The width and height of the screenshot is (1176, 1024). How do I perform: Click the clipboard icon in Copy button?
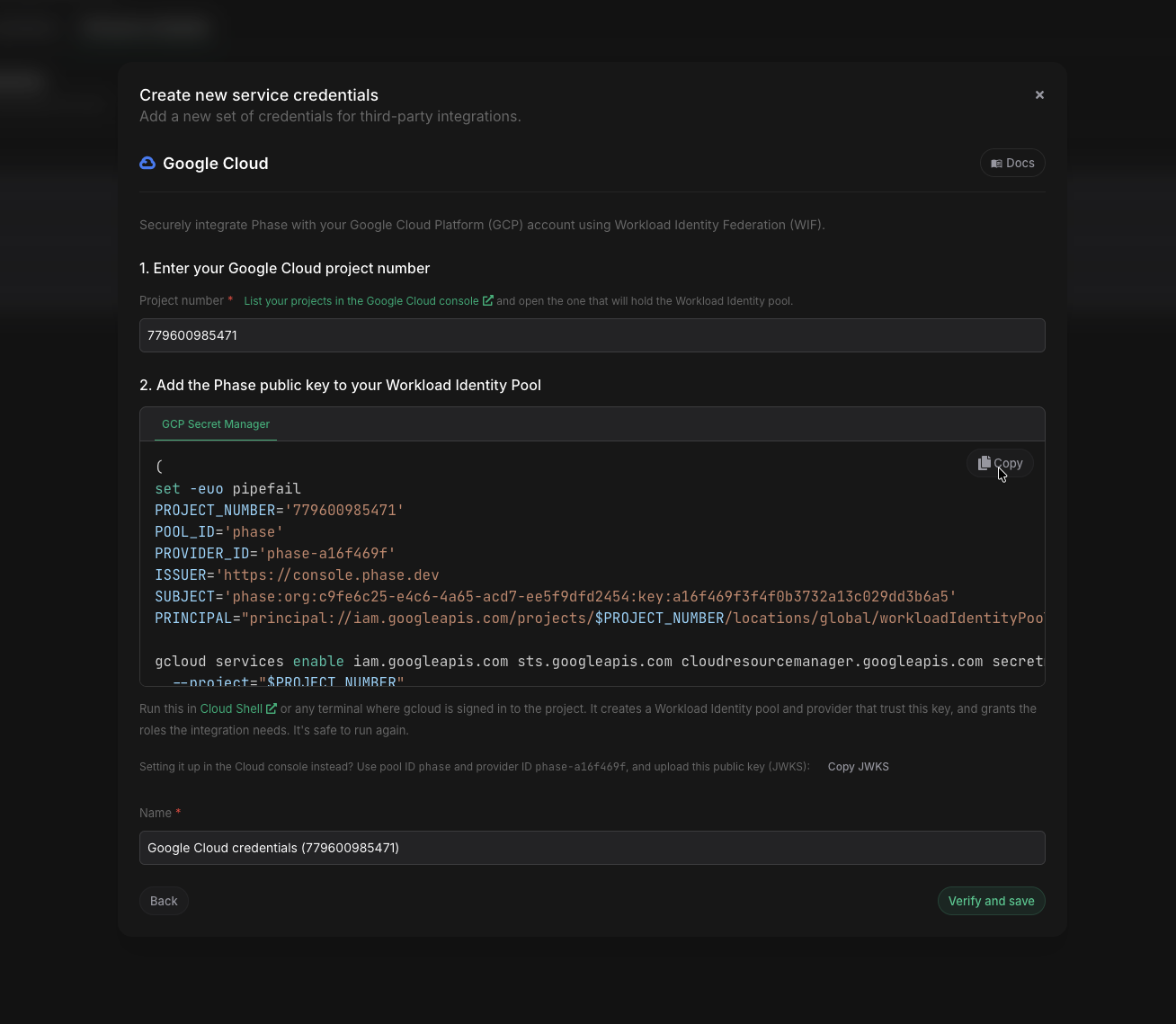(984, 463)
